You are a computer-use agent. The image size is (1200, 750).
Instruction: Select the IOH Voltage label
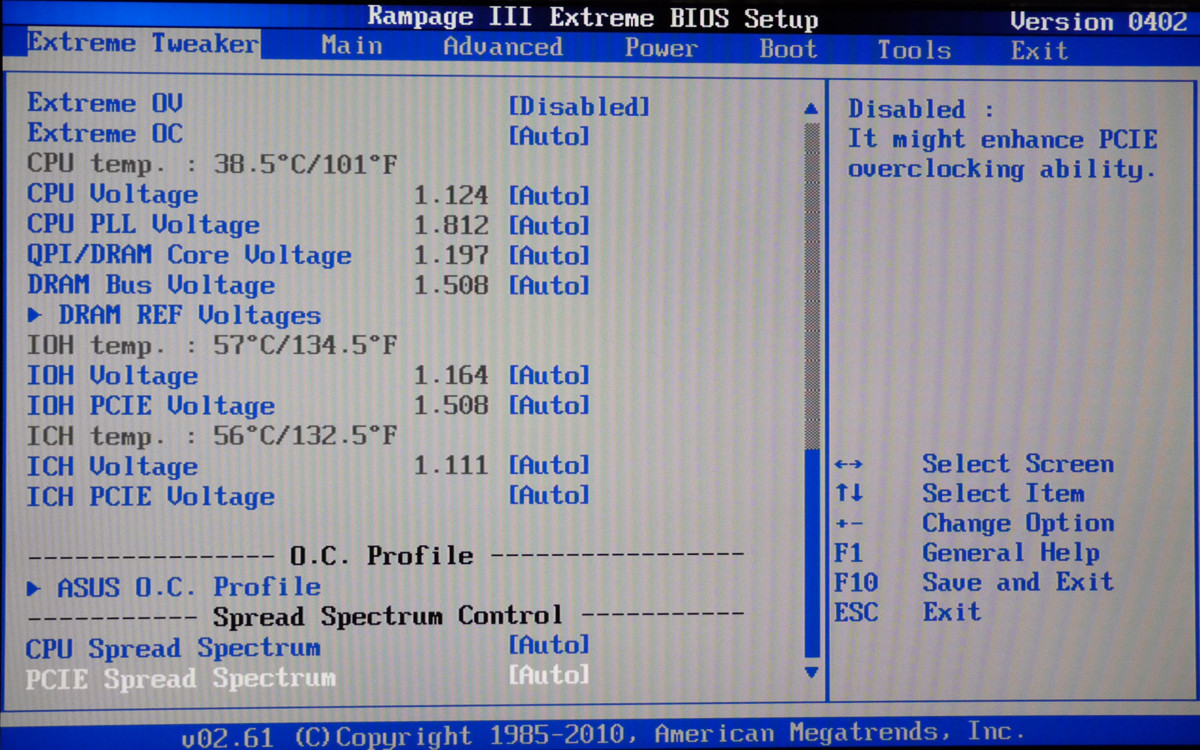tap(113, 376)
